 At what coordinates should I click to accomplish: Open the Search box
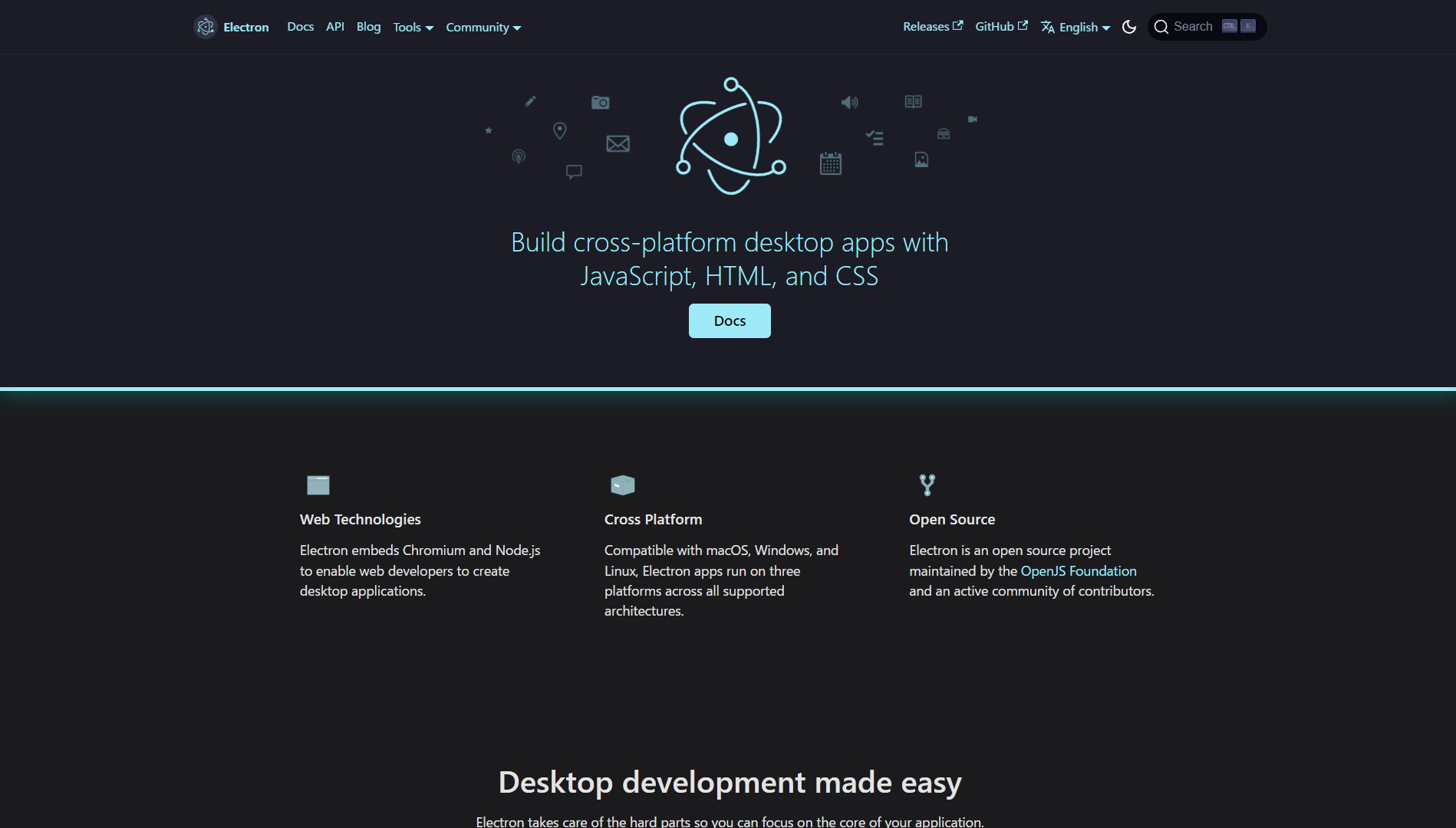coord(1207,27)
